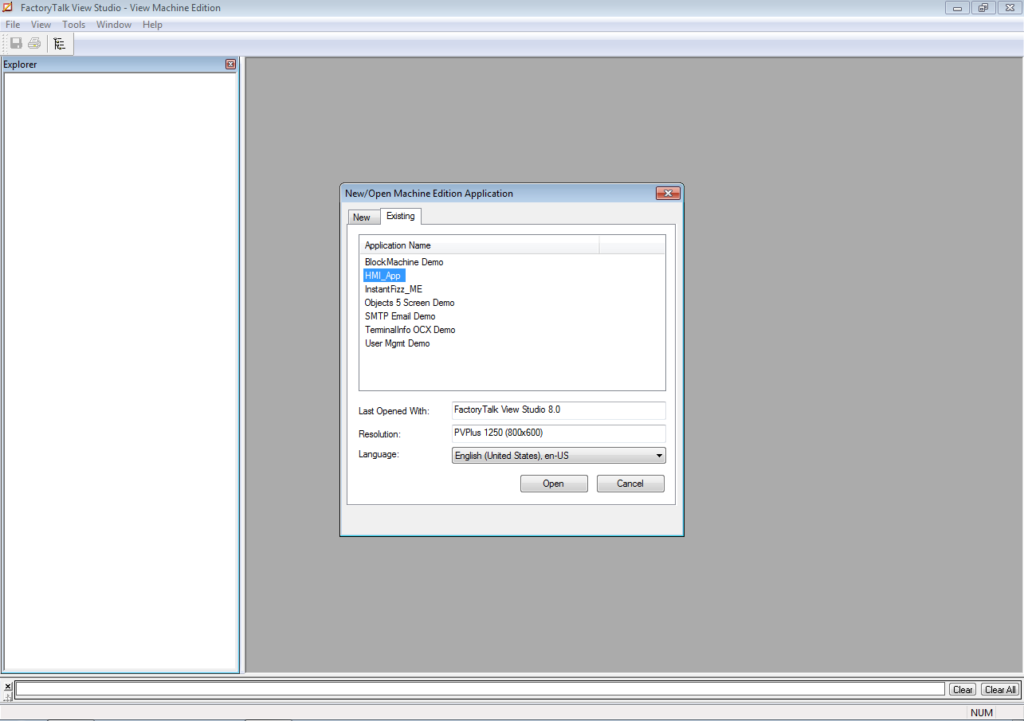
Task: Click the Open button
Action: (553, 483)
